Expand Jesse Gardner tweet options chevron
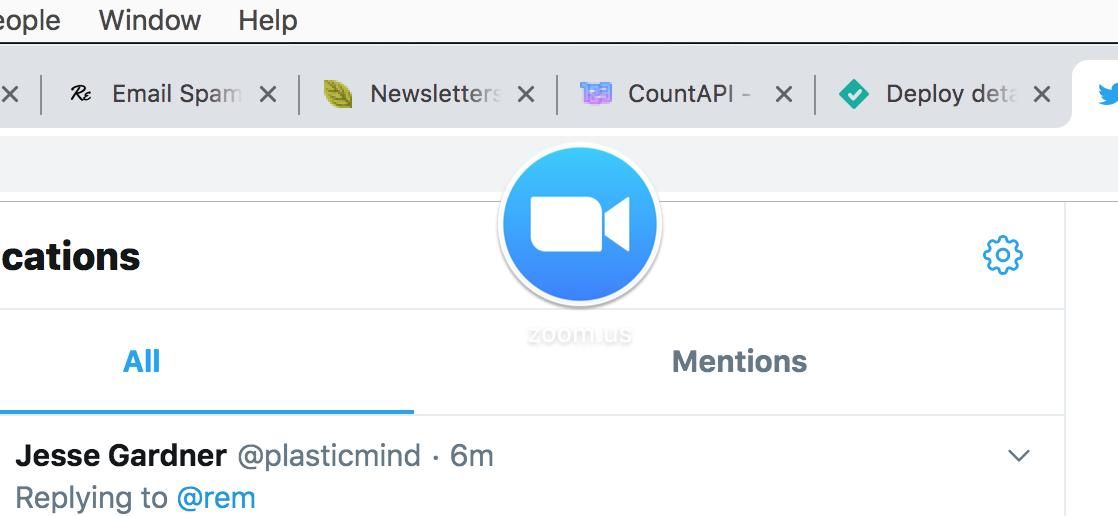This screenshot has height=516, width=1118. (1019, 455)
